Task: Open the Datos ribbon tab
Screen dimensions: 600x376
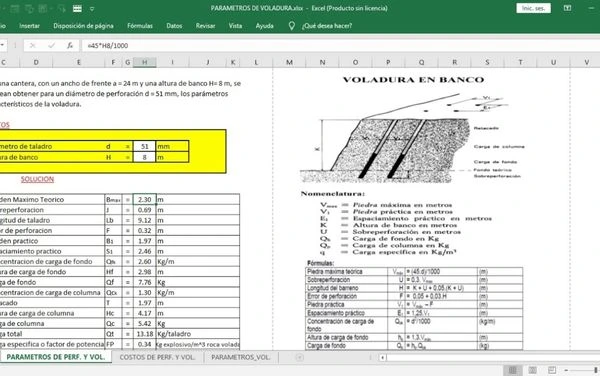Action: (x=174, y=26)
